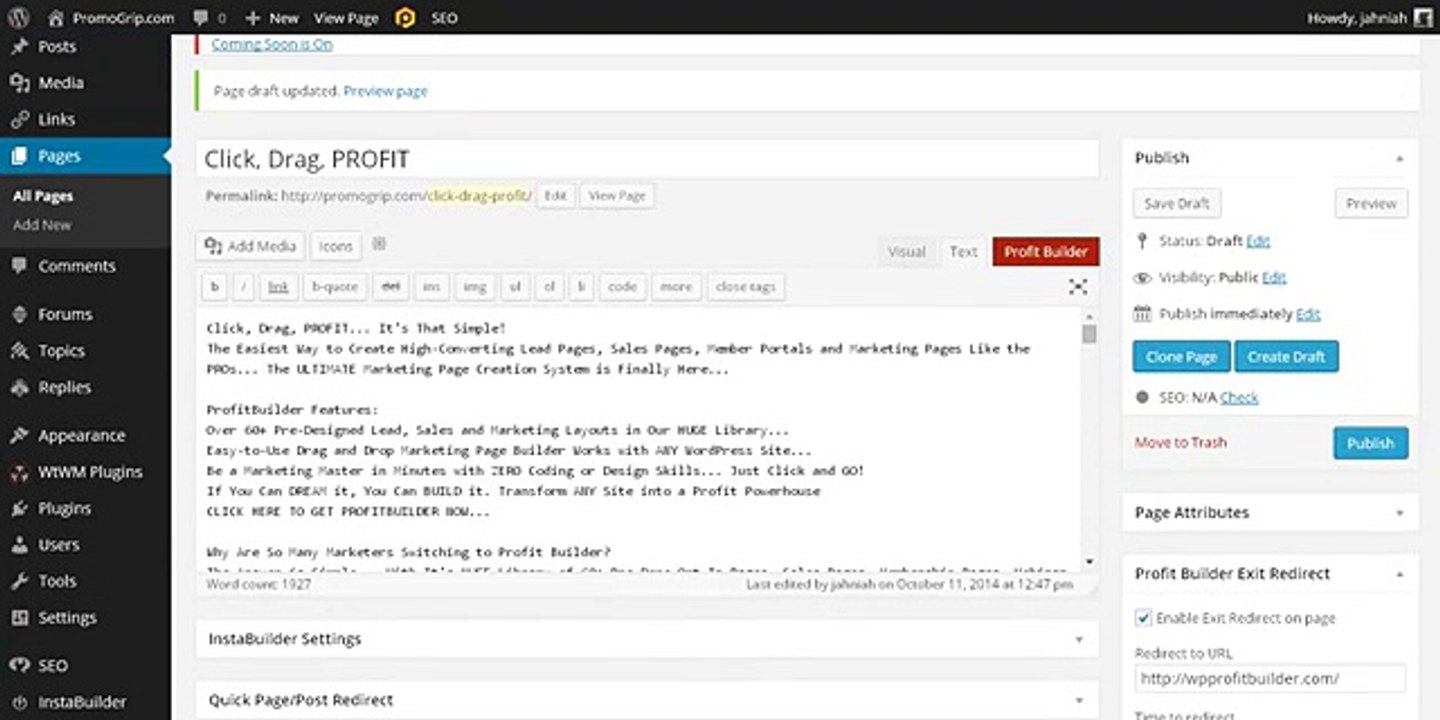Viewport: 1440px width, 720px height.
Task: Open All Pages submenu item
Action: pos(43,196)
